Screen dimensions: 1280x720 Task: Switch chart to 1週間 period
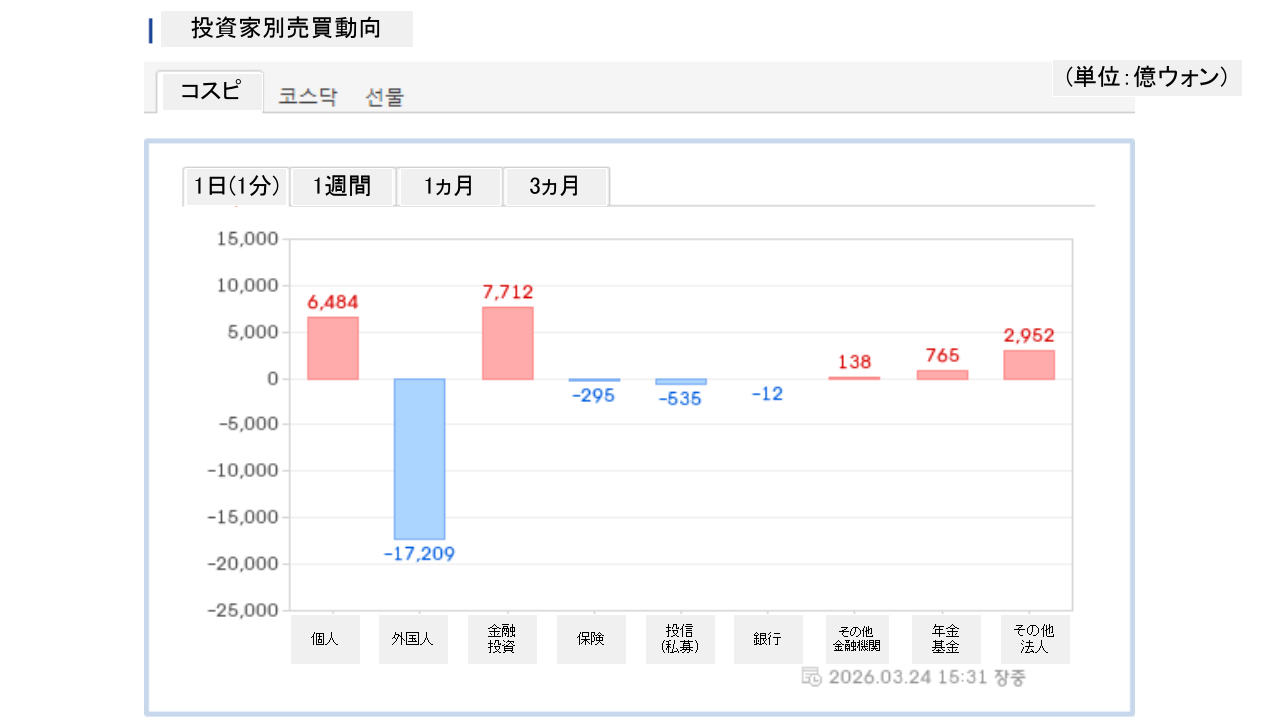(342, 186)
